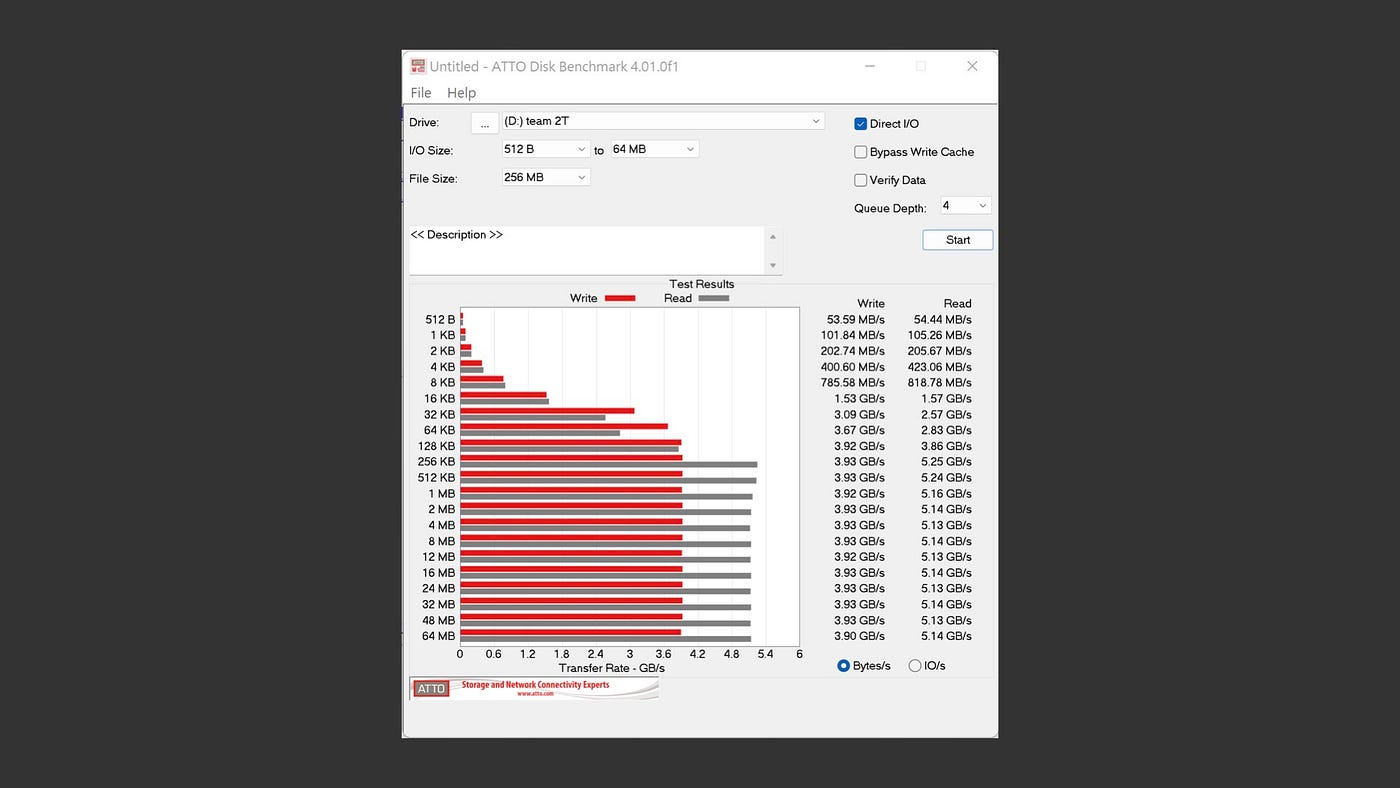Open the File Size dropdown 256 MB
The height and width of the screenshot is (788, 1400).
coord(546,177)
